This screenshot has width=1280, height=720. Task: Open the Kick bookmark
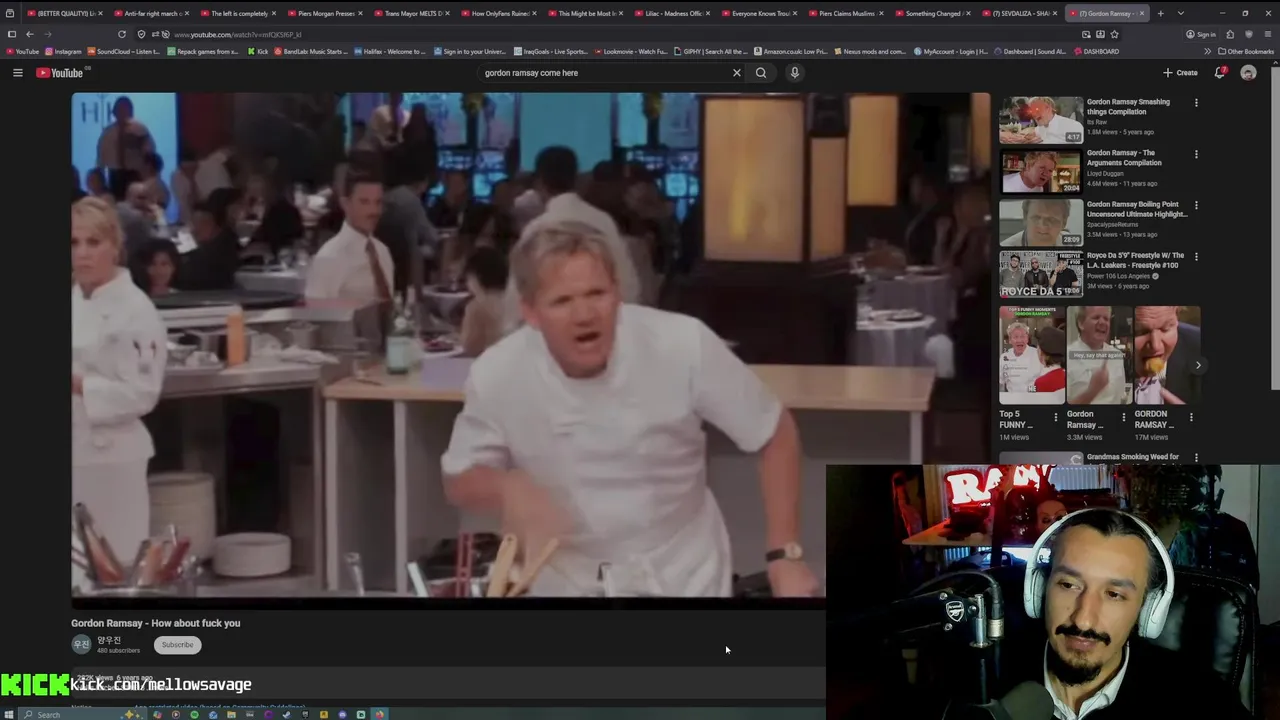(x=258, y=51)
